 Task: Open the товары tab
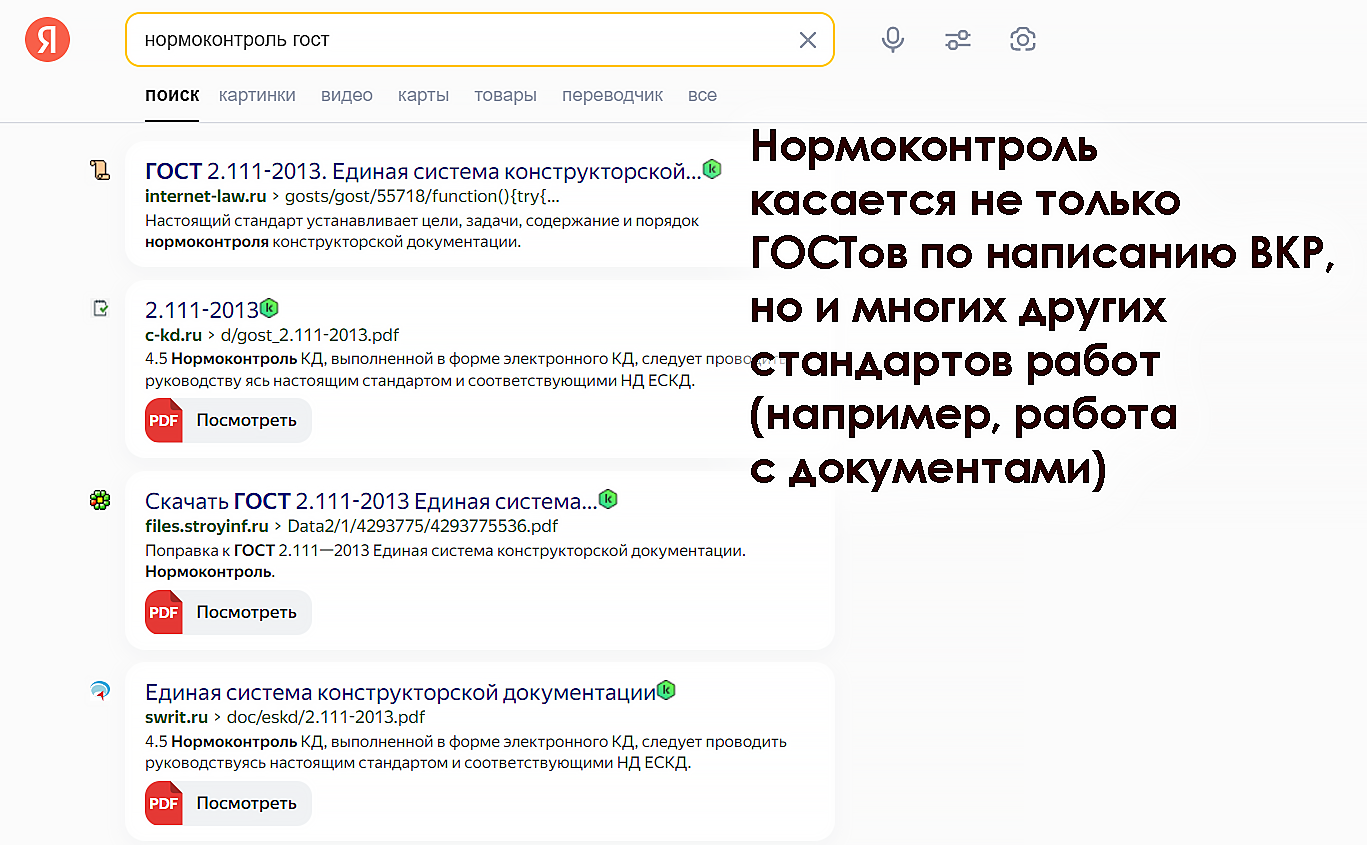pos(505,95)
